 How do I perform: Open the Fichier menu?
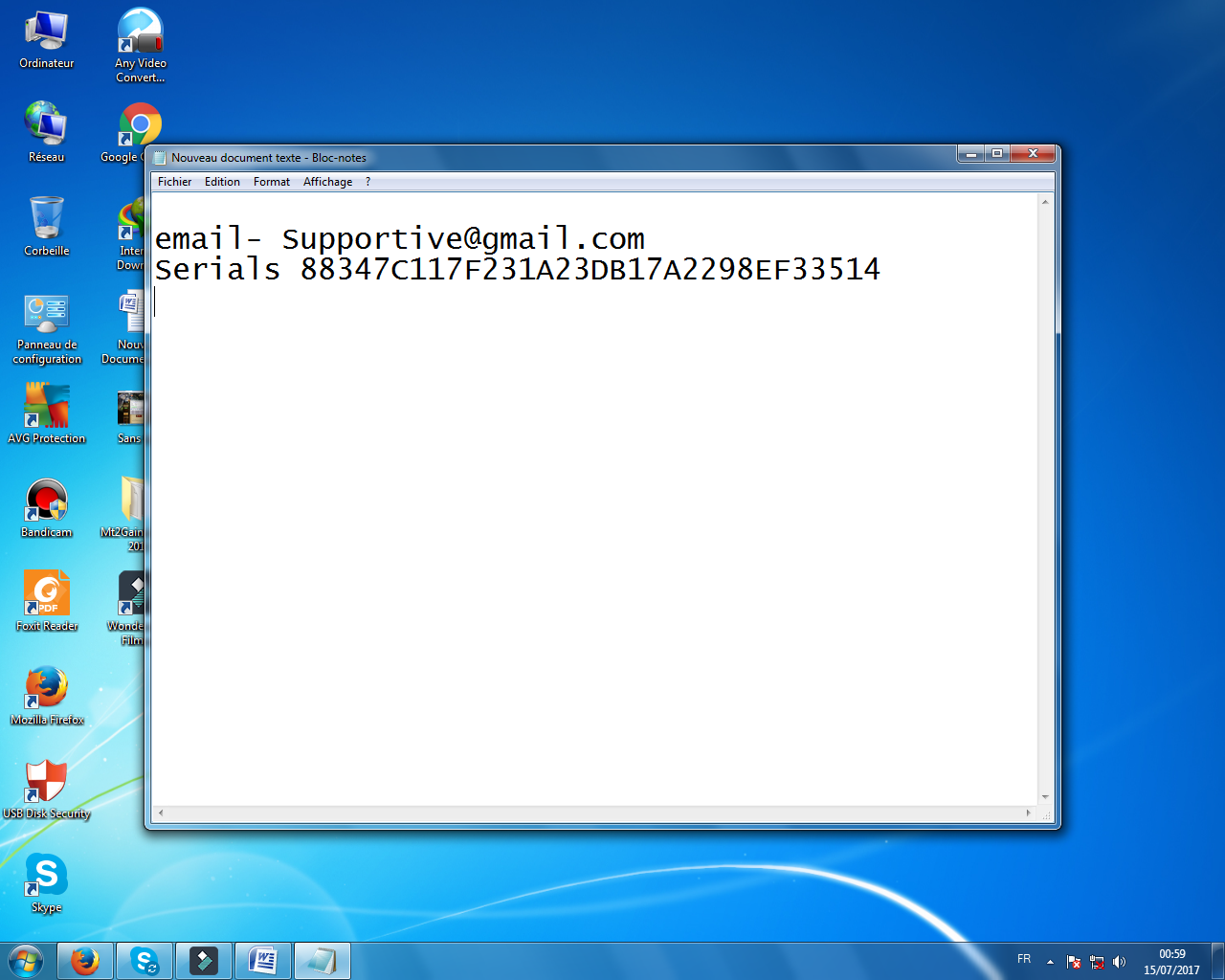[174, 182]
